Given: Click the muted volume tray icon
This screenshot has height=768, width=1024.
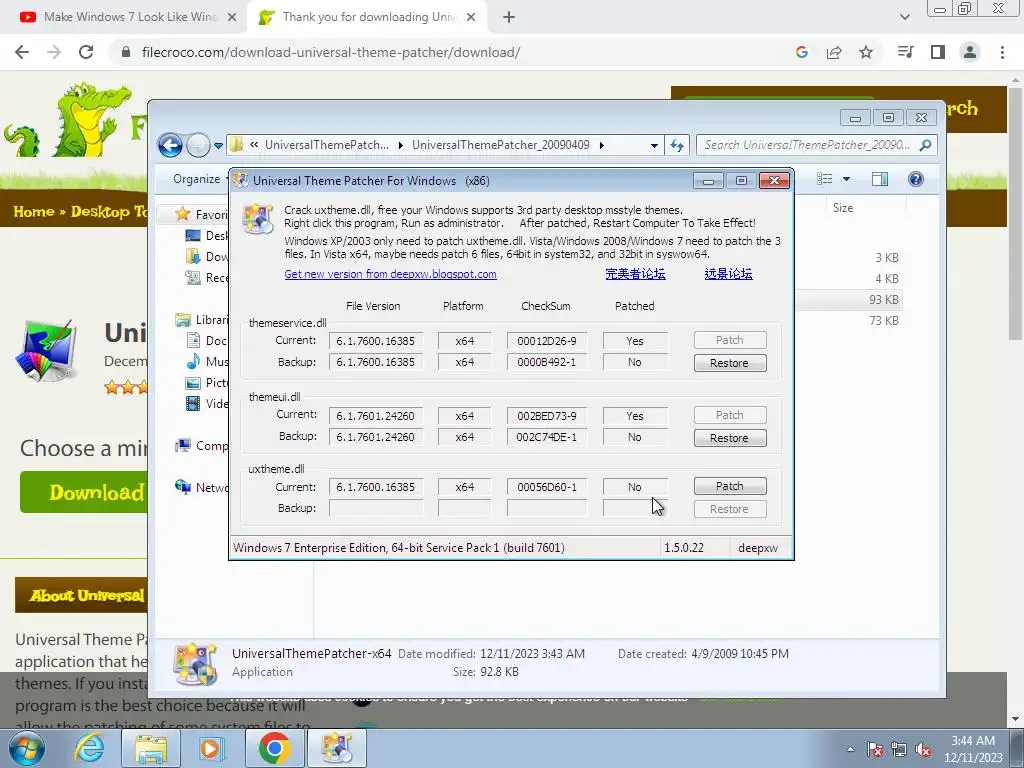Looking at the screenshot, I should (x=923, y=750).
